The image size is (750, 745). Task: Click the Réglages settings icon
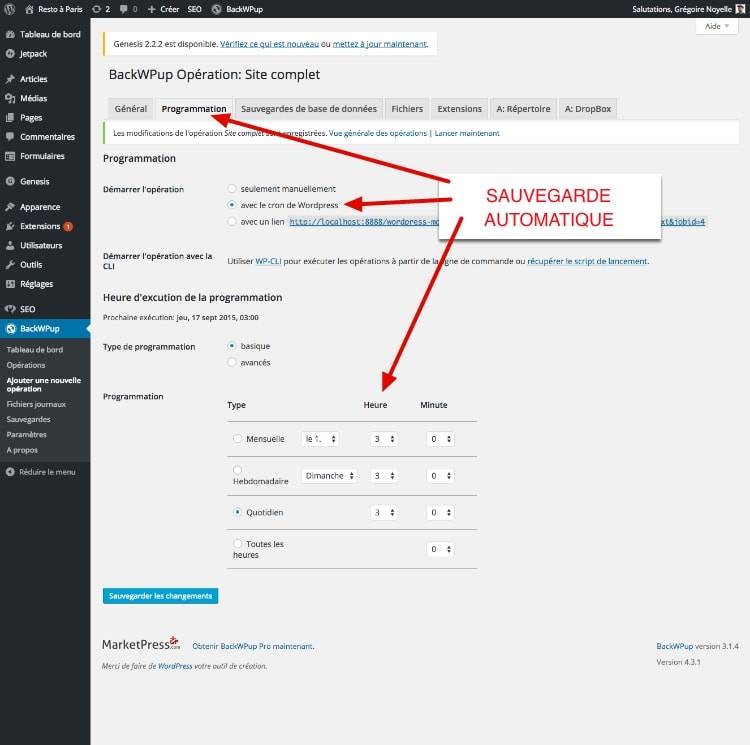click(x=10, y=284)
